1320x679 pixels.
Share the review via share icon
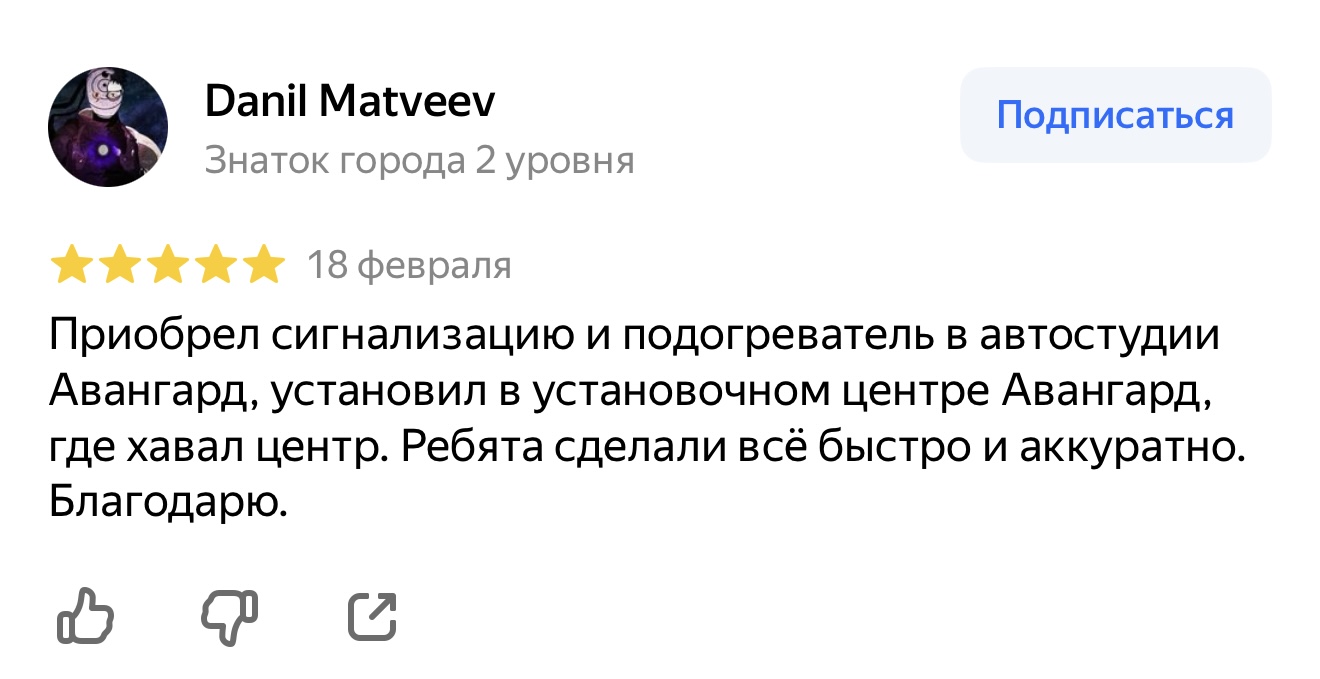pyautogui.click(x=373, y=615)
